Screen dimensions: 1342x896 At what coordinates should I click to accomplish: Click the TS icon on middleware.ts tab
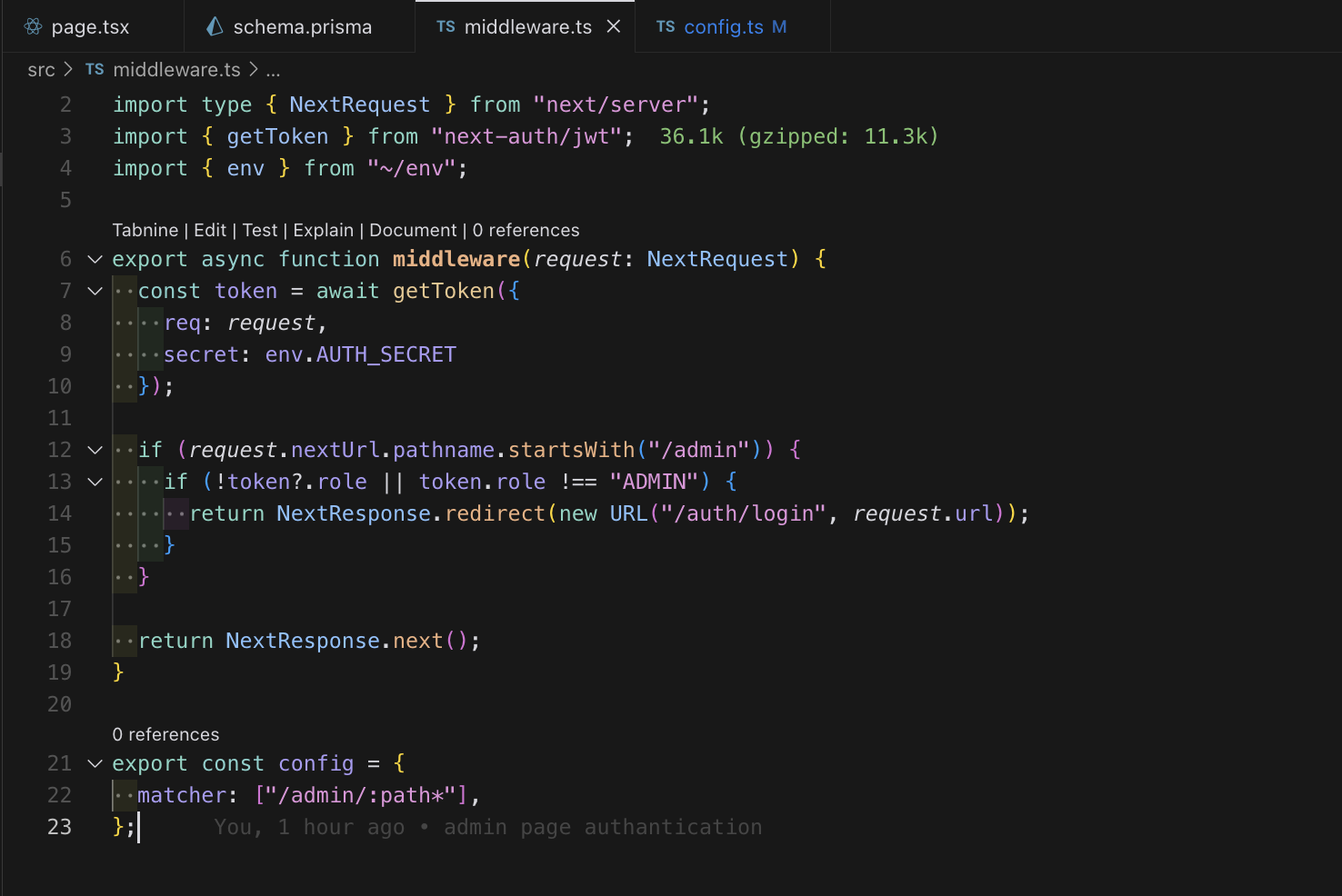coord(446,26)
